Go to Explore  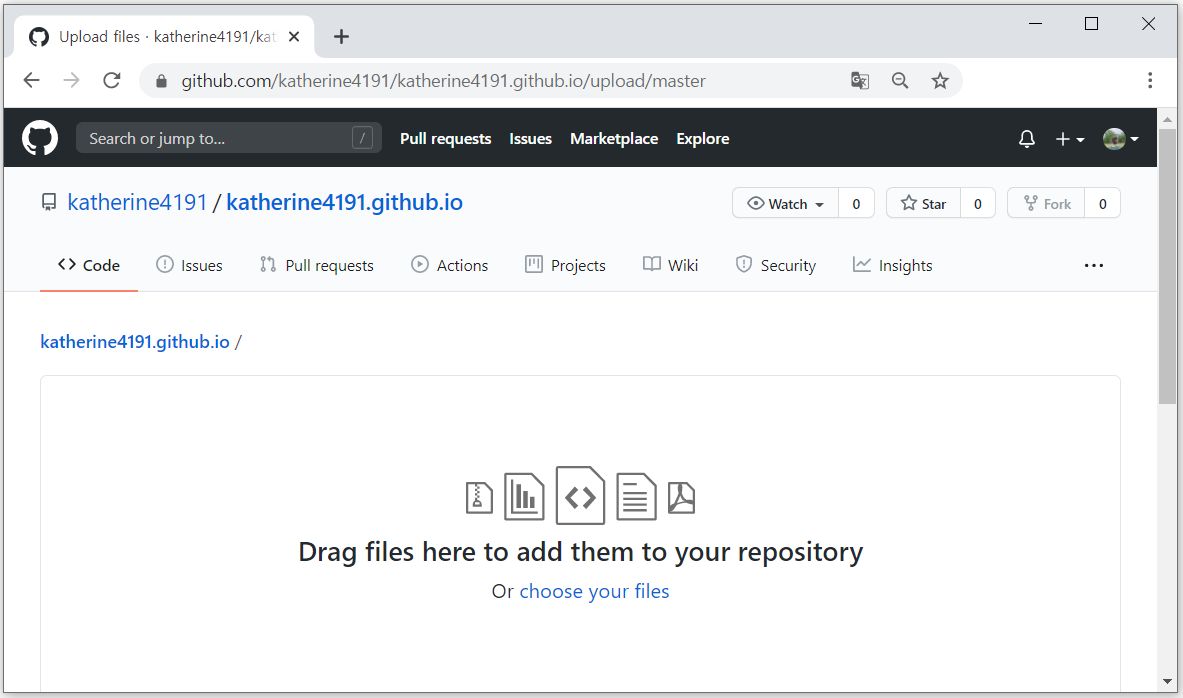(x=702, y=139)
